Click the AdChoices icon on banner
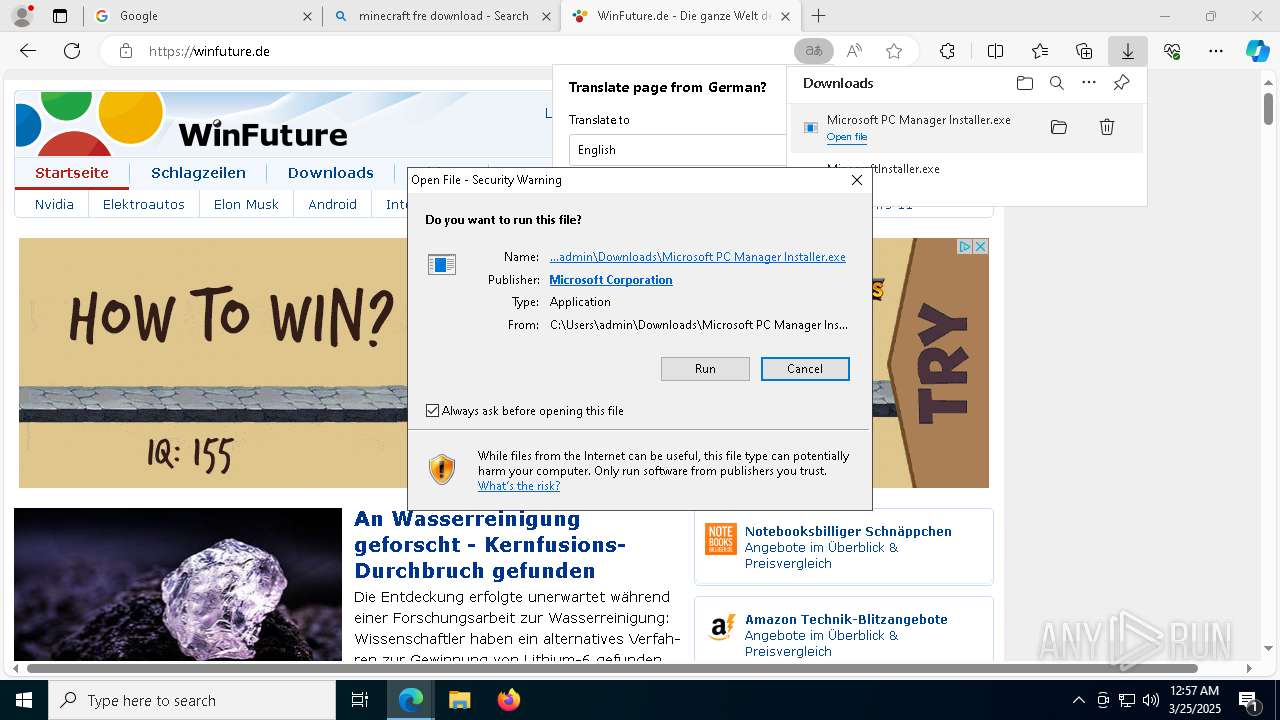Image resolution: width=1280 pixels, height=720 pixels. [x=966, y=246]
